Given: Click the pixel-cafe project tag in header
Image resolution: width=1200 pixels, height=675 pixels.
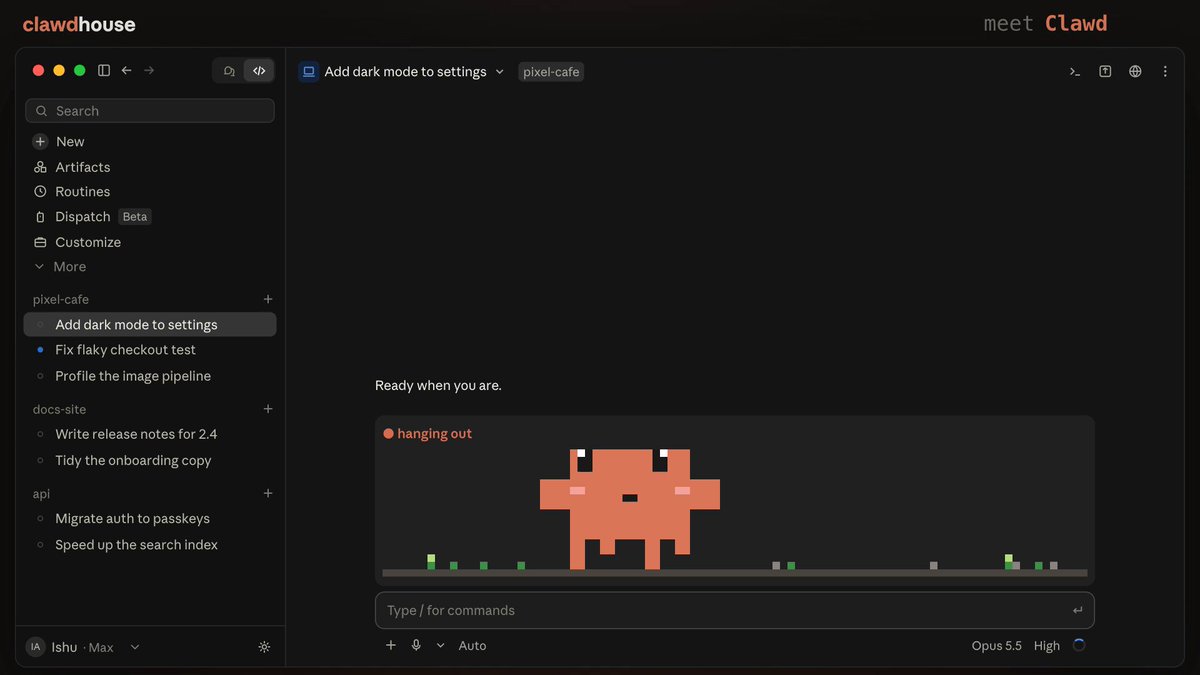Looking at the screenshot, I should point(551,72).
